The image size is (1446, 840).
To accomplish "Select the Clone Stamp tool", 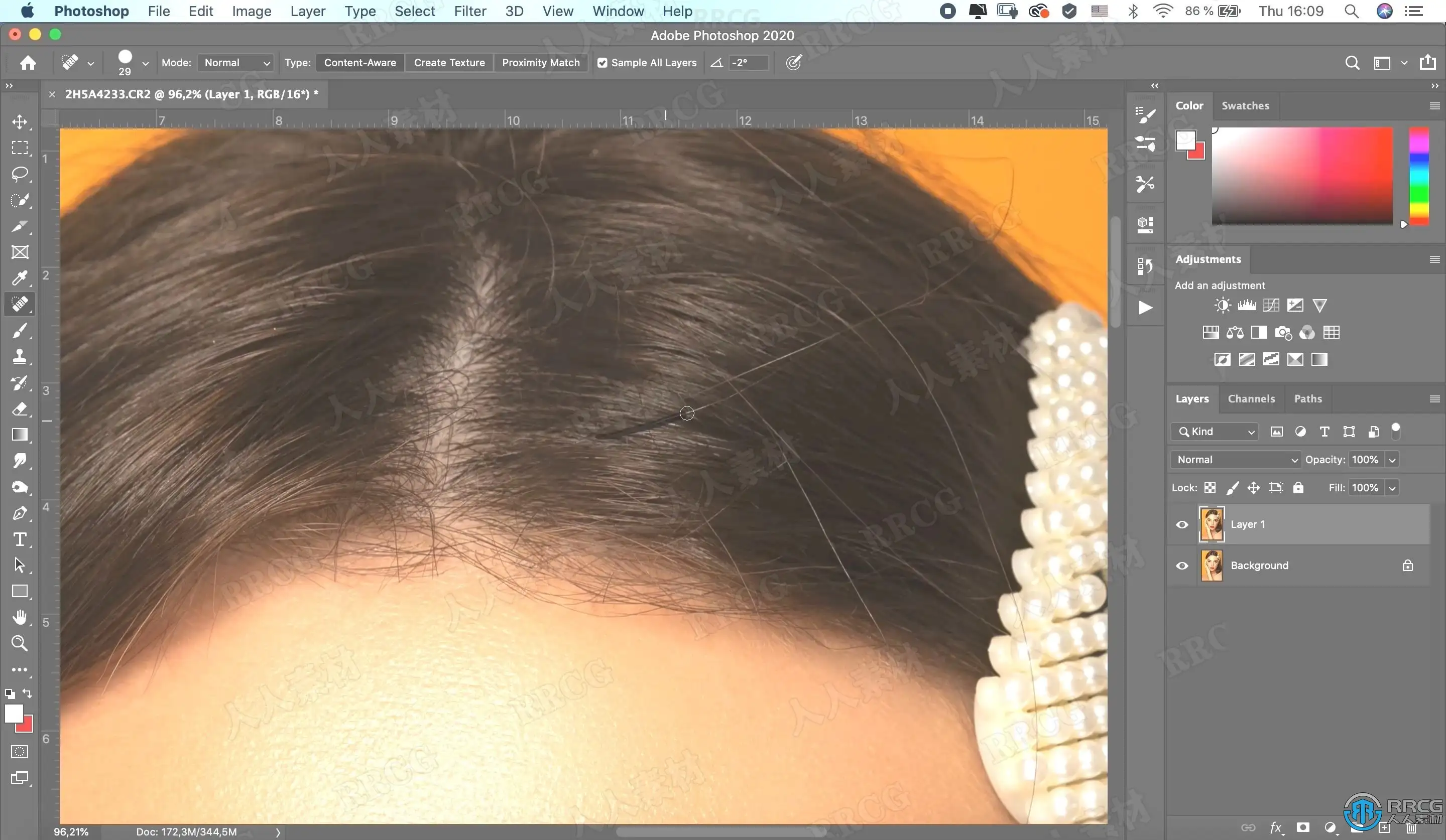I will point(20,356).
